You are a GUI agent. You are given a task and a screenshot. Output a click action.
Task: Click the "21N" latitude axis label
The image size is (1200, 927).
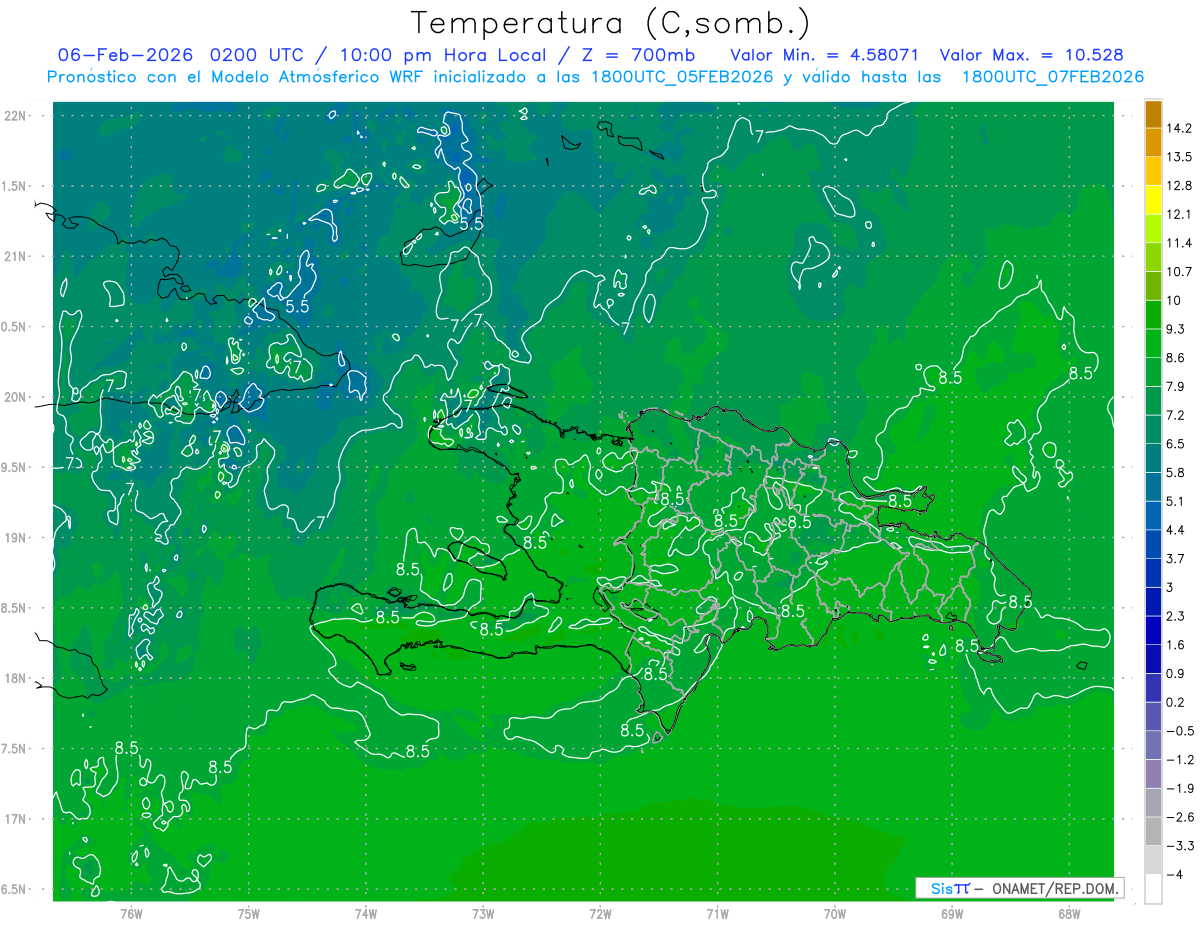tap(15, 256)
